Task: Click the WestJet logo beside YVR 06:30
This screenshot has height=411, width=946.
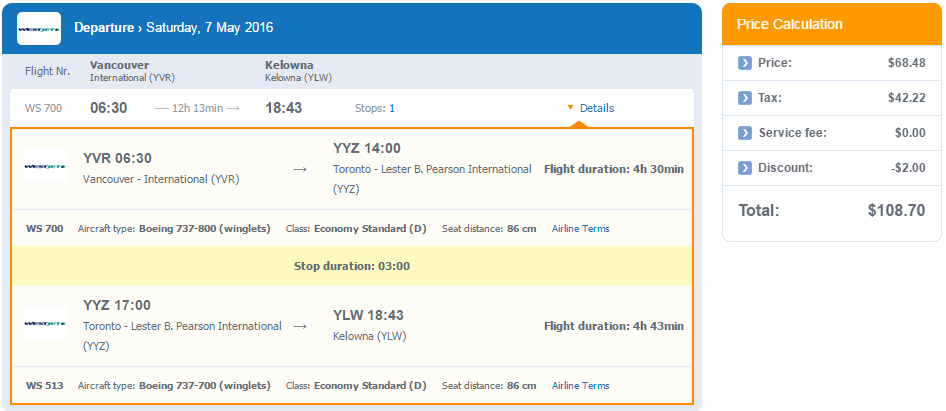Action: coord(45,166)
